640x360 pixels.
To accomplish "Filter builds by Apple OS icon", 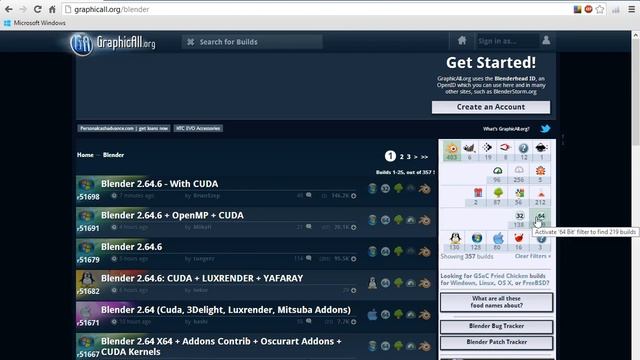I will click(x=498, y=241).
